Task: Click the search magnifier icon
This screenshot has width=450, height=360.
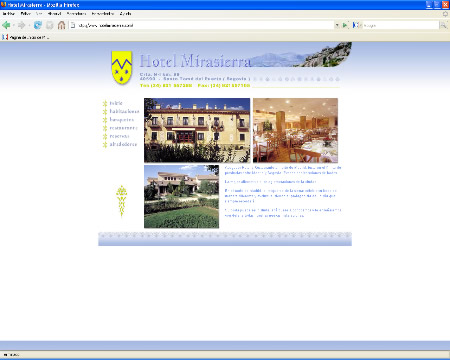Action: click(443, 25)
